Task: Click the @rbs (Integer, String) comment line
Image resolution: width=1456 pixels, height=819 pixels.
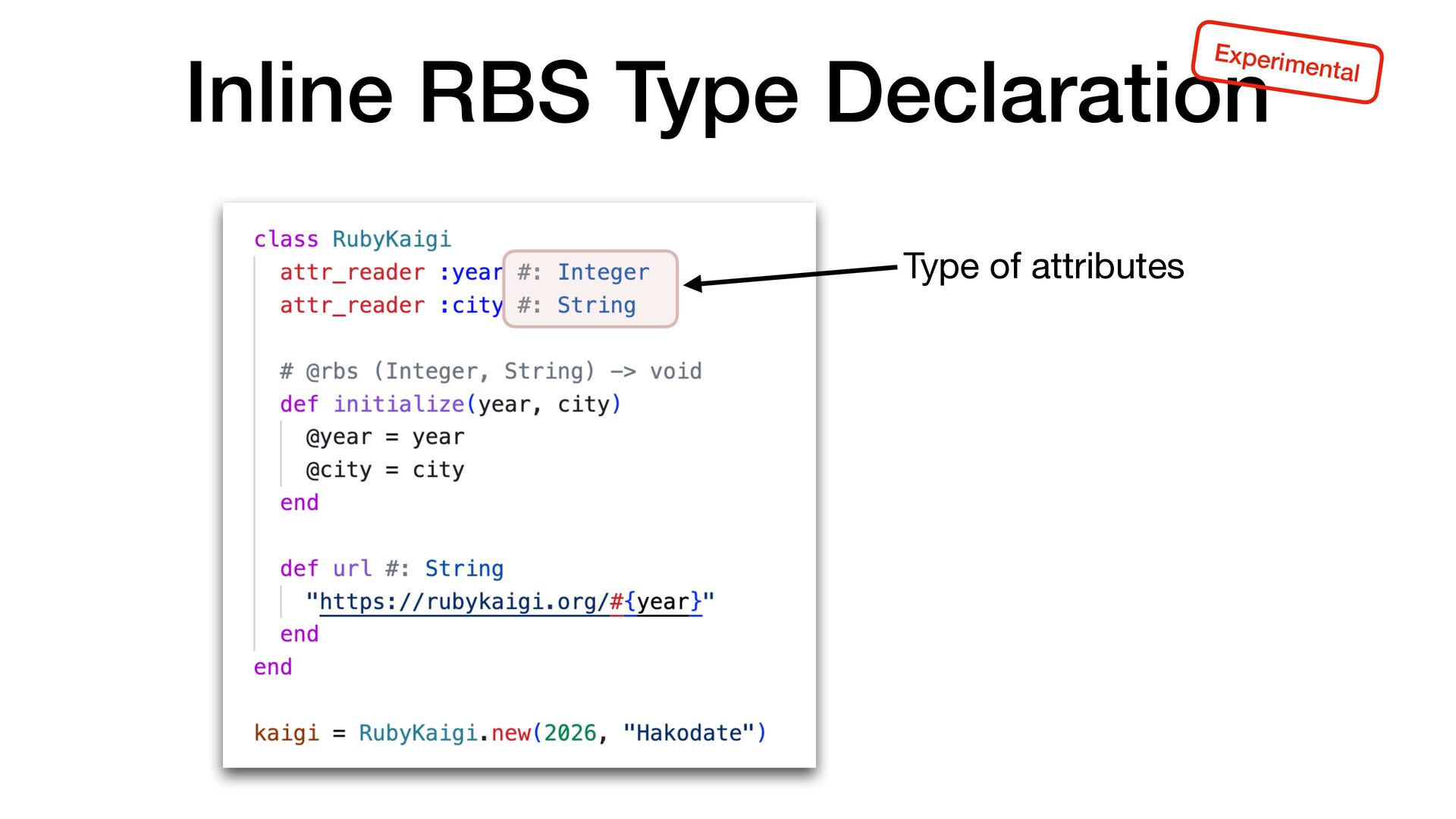Action: click(490, 371)
